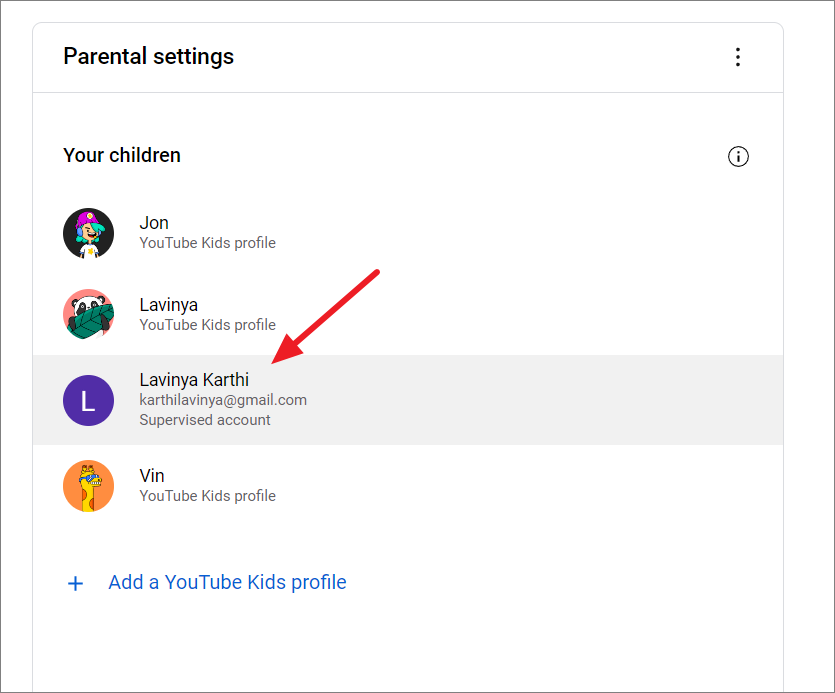Click the plus icon beside Add a YouTube Kids profile

(75, 583)
